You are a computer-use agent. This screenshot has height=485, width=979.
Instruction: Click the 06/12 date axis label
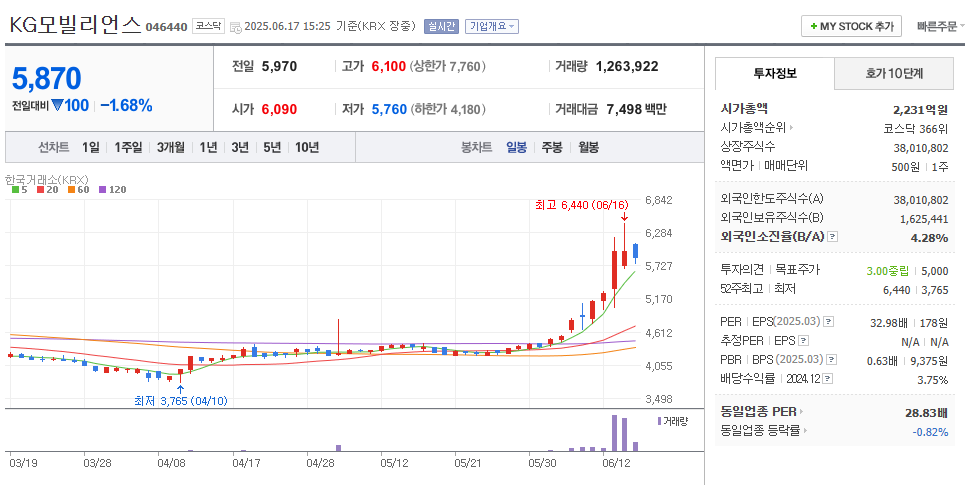tap(616, 464)
